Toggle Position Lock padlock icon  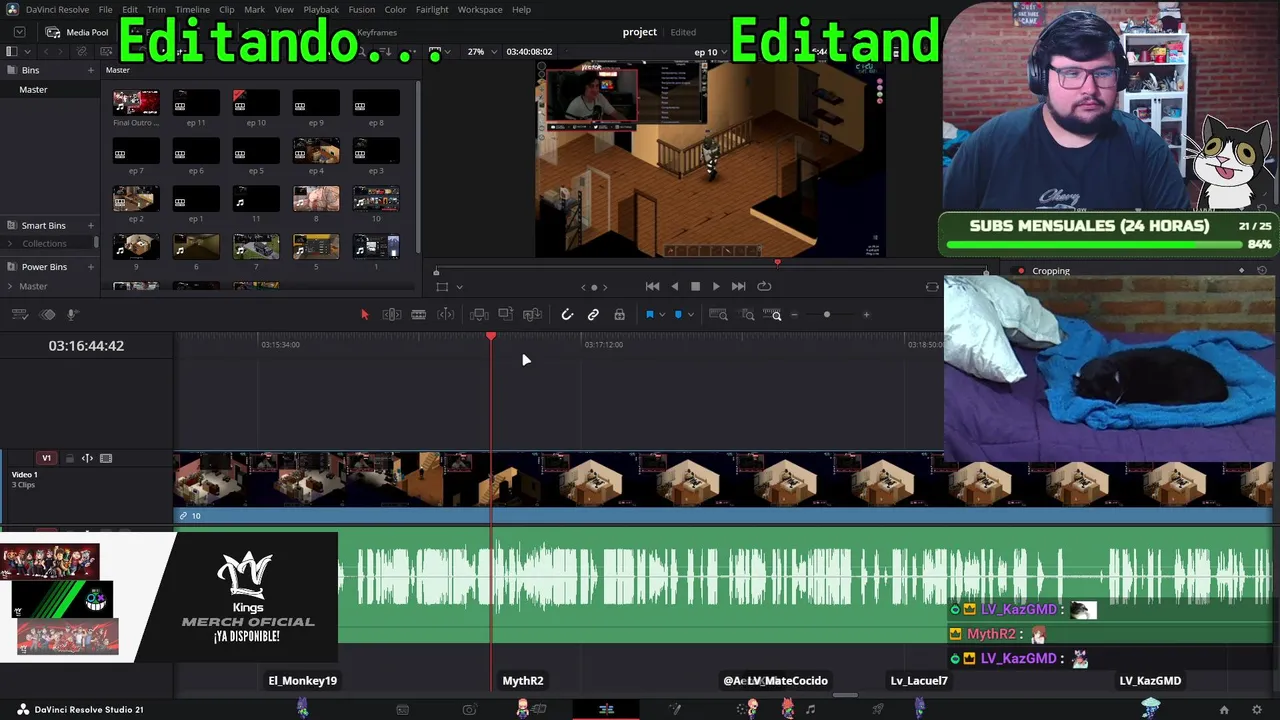(x=620, y=315)
